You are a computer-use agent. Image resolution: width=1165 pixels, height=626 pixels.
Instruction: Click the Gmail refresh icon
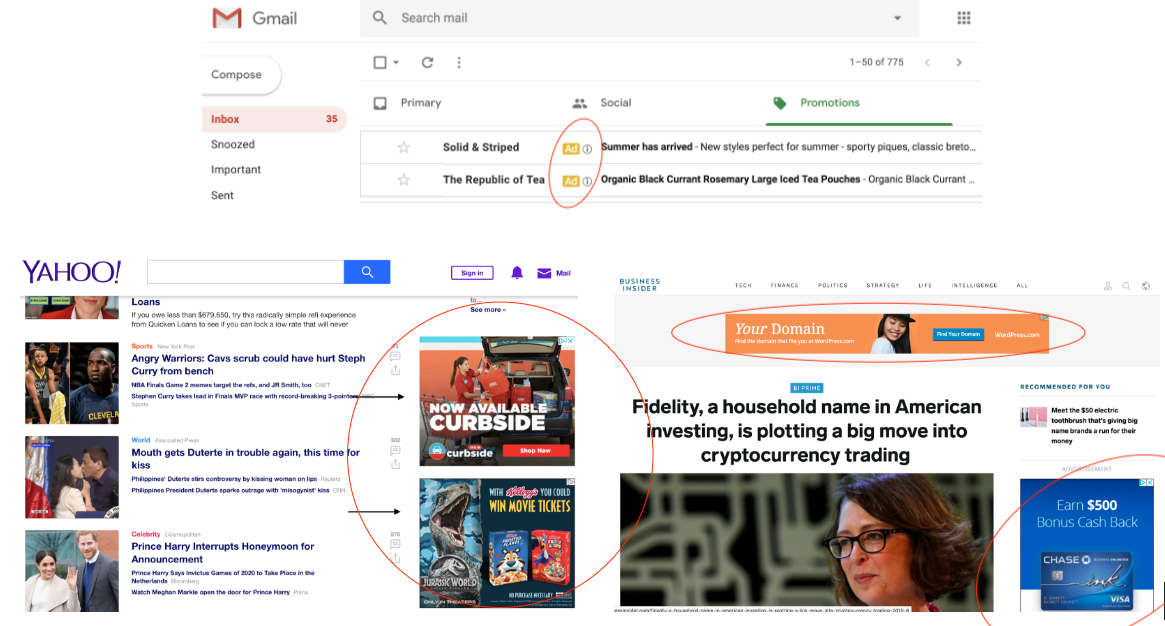point(427,62)
